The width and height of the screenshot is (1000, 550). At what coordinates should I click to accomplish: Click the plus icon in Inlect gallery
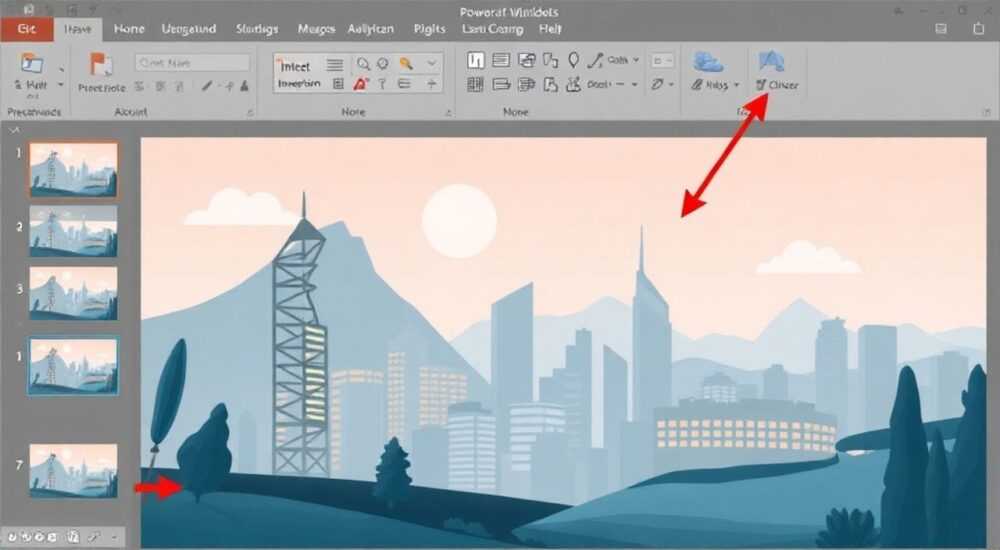[432, 84]
